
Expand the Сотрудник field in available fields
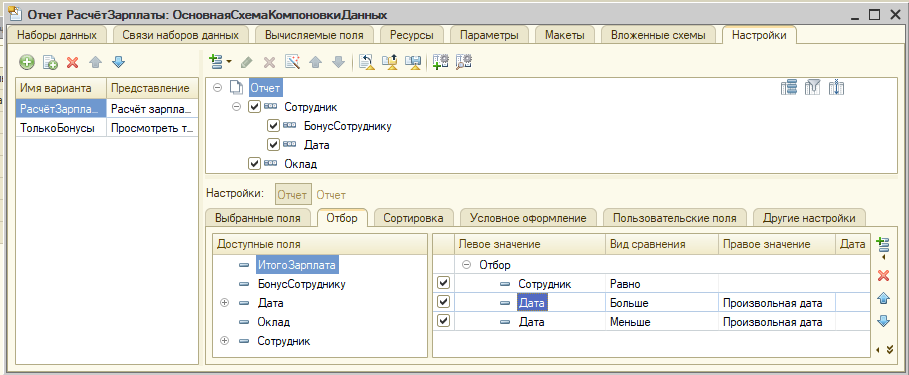tap(225, 341)
